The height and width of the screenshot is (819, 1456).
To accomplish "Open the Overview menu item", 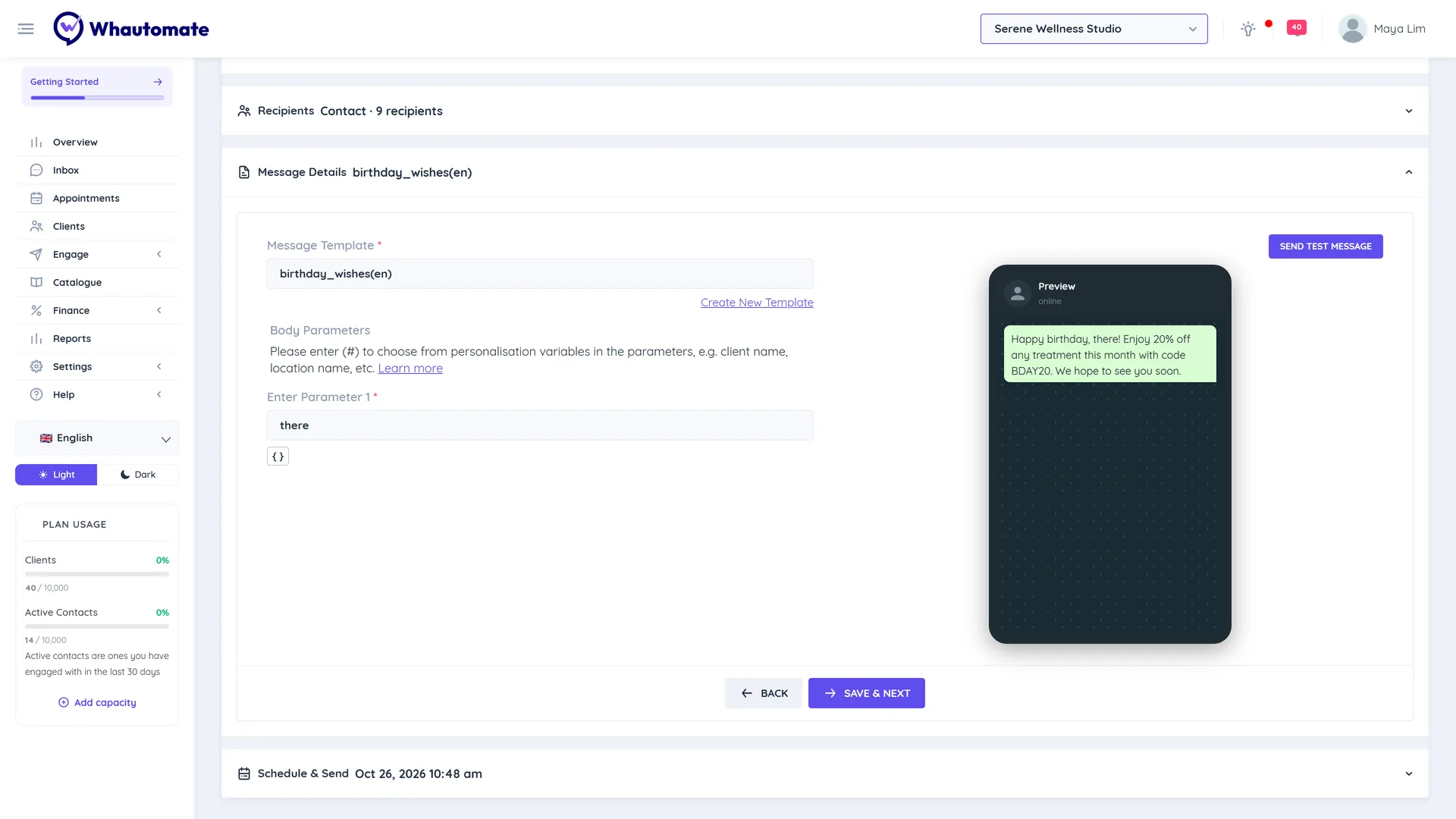I will tap(97, 143).
